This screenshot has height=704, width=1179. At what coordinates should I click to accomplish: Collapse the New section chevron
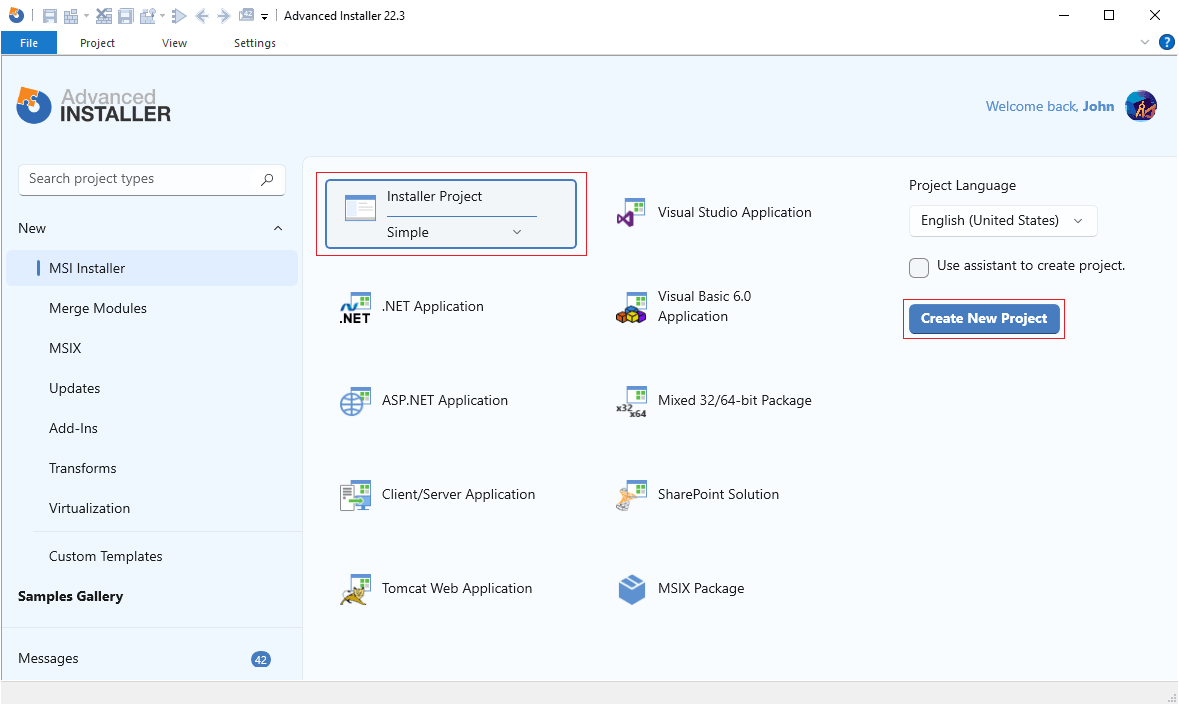(278, 228)
